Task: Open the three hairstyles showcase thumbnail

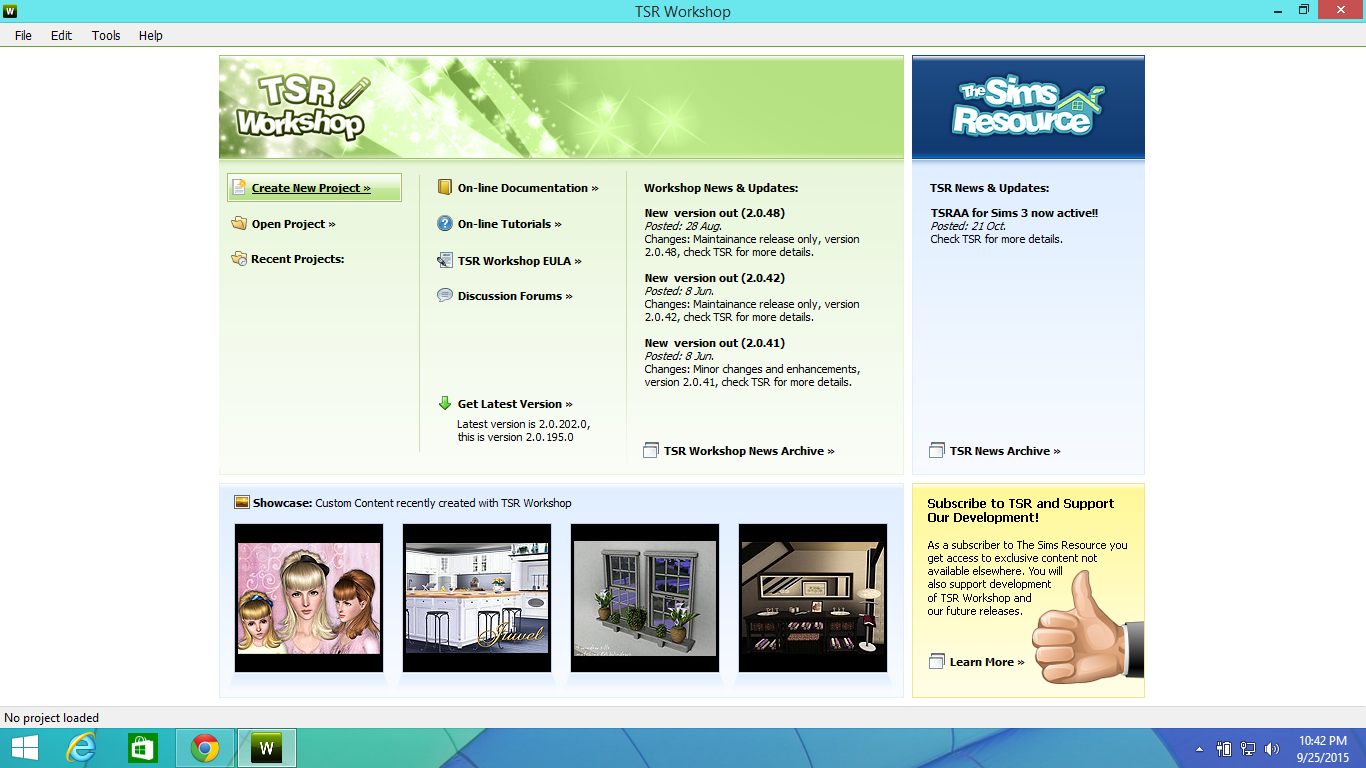Action: (309, 598)
